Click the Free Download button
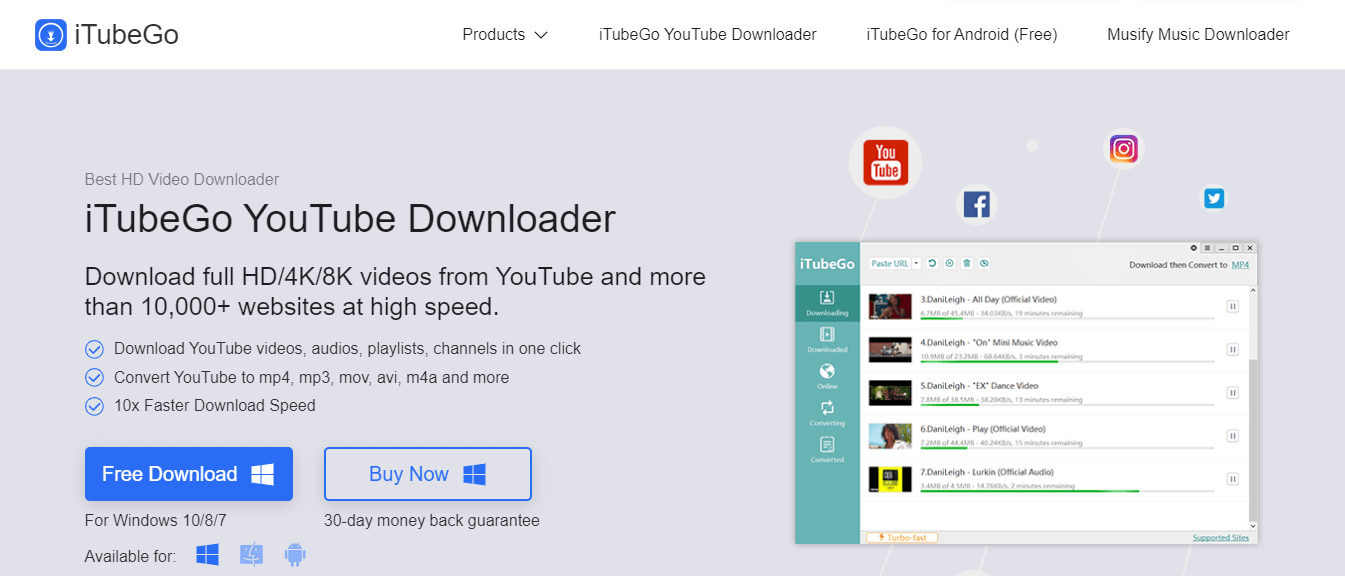1345x576 pixels. pos(188,473)
